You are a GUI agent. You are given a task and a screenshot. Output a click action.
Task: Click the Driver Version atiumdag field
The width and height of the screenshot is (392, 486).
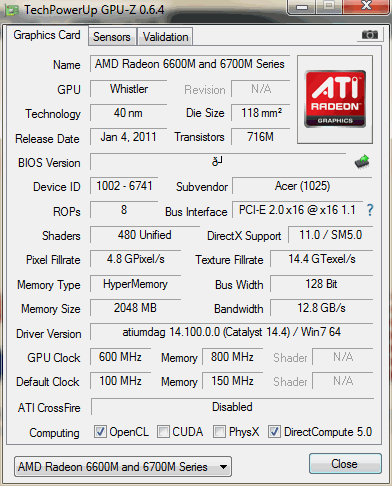(232, 332)
